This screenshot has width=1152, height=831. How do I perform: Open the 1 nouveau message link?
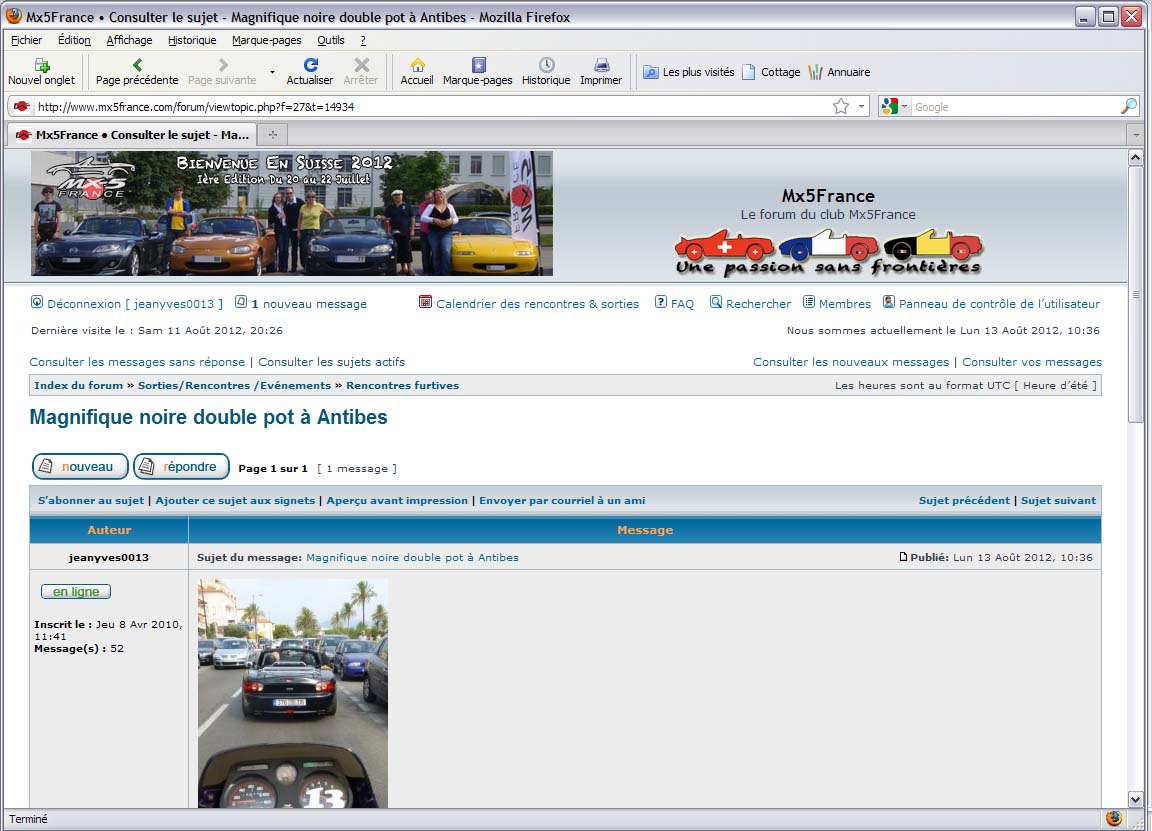[309, 303]
